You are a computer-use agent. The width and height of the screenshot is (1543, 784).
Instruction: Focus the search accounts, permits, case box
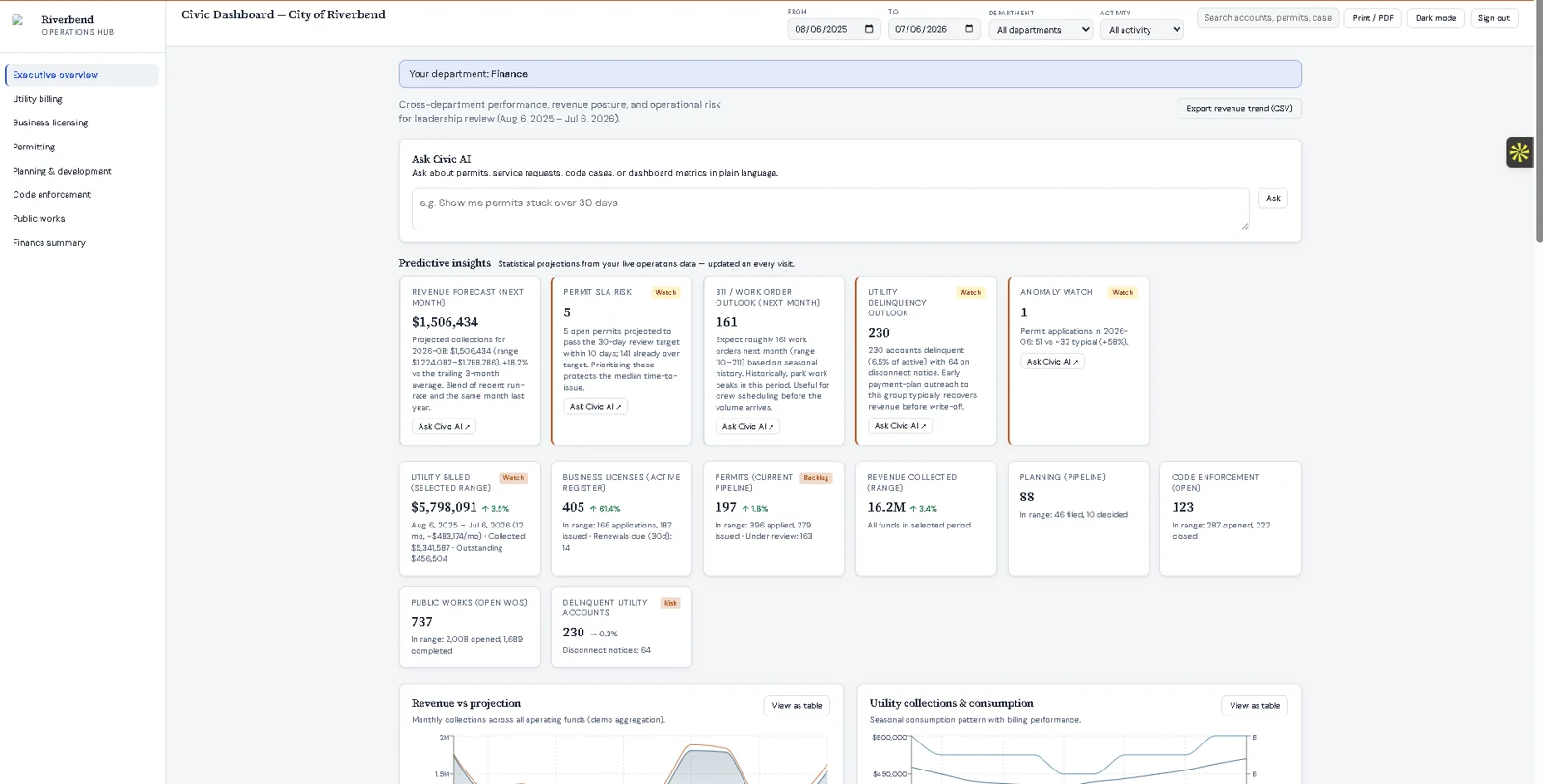point(1267,18)
